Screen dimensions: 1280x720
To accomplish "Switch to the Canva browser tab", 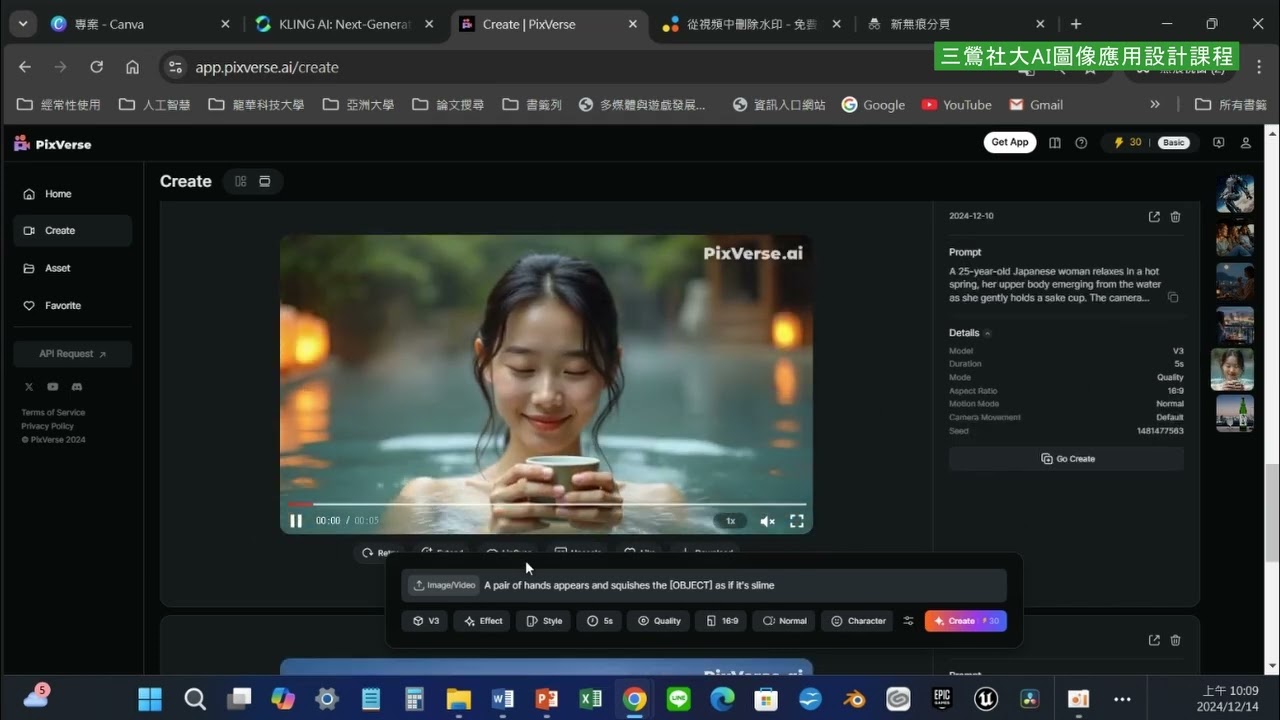I will coord(138,24).
